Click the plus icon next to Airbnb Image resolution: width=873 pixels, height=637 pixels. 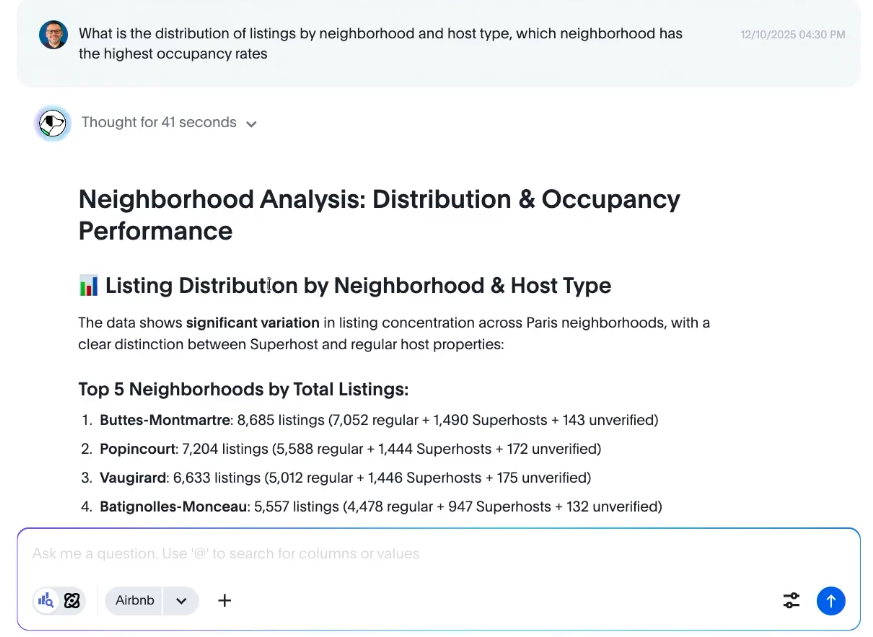click(225, 600)
